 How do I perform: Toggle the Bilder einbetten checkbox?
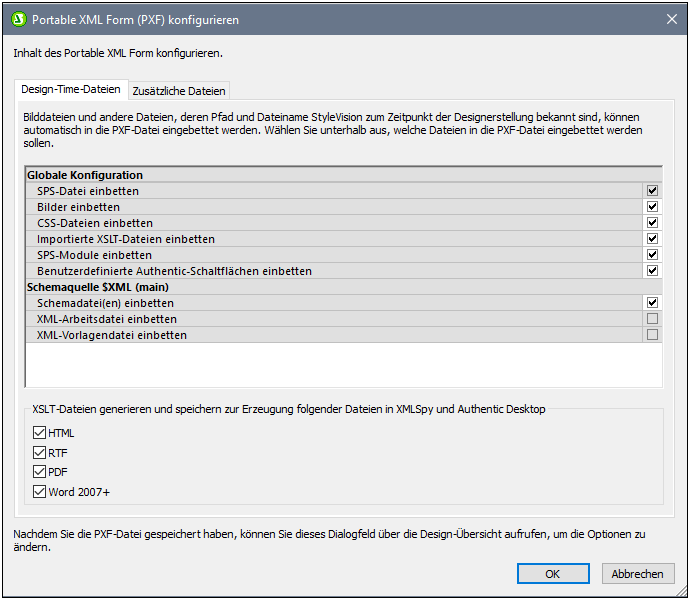pyautogui.click(x=652, y=207)
